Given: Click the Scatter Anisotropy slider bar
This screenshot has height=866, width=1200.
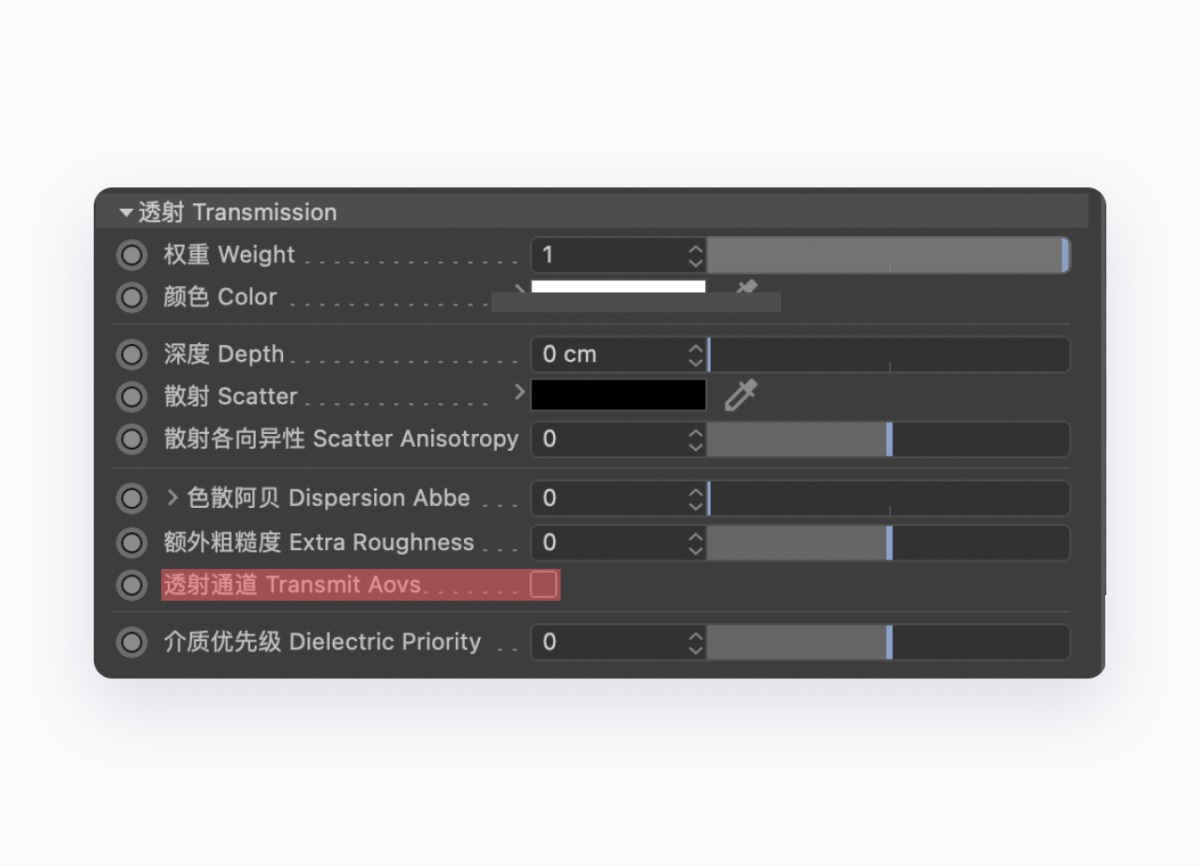Looking at the screenshot, I should coord(888,439).
